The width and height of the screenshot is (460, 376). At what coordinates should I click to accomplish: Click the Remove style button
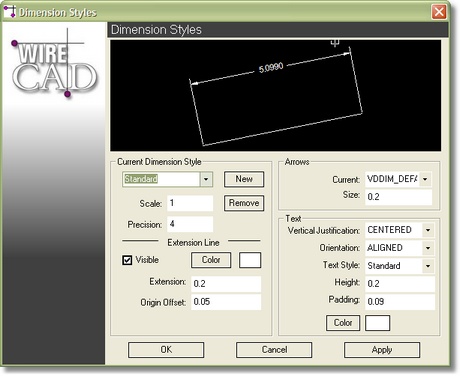point(244,203)
